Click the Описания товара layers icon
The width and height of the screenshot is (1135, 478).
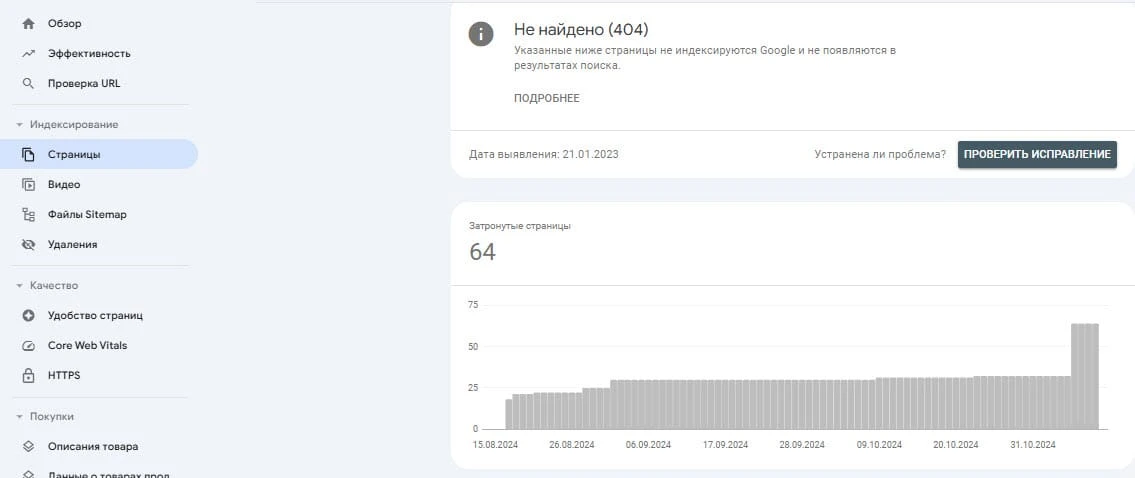(28, 447)
